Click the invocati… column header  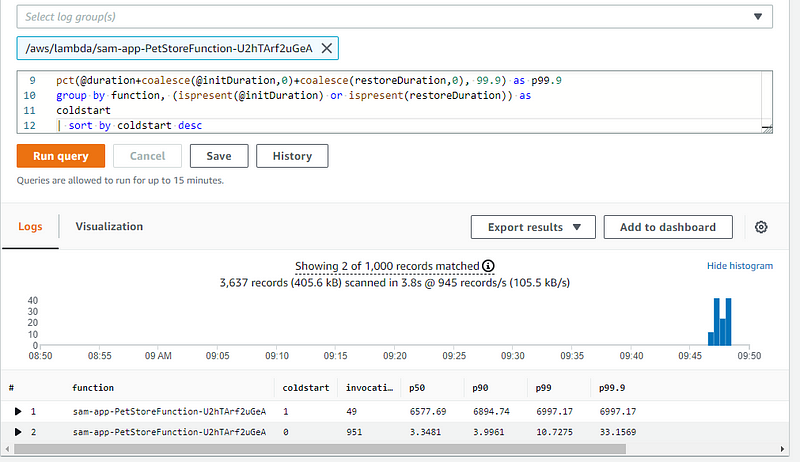(x=369, y=388)
